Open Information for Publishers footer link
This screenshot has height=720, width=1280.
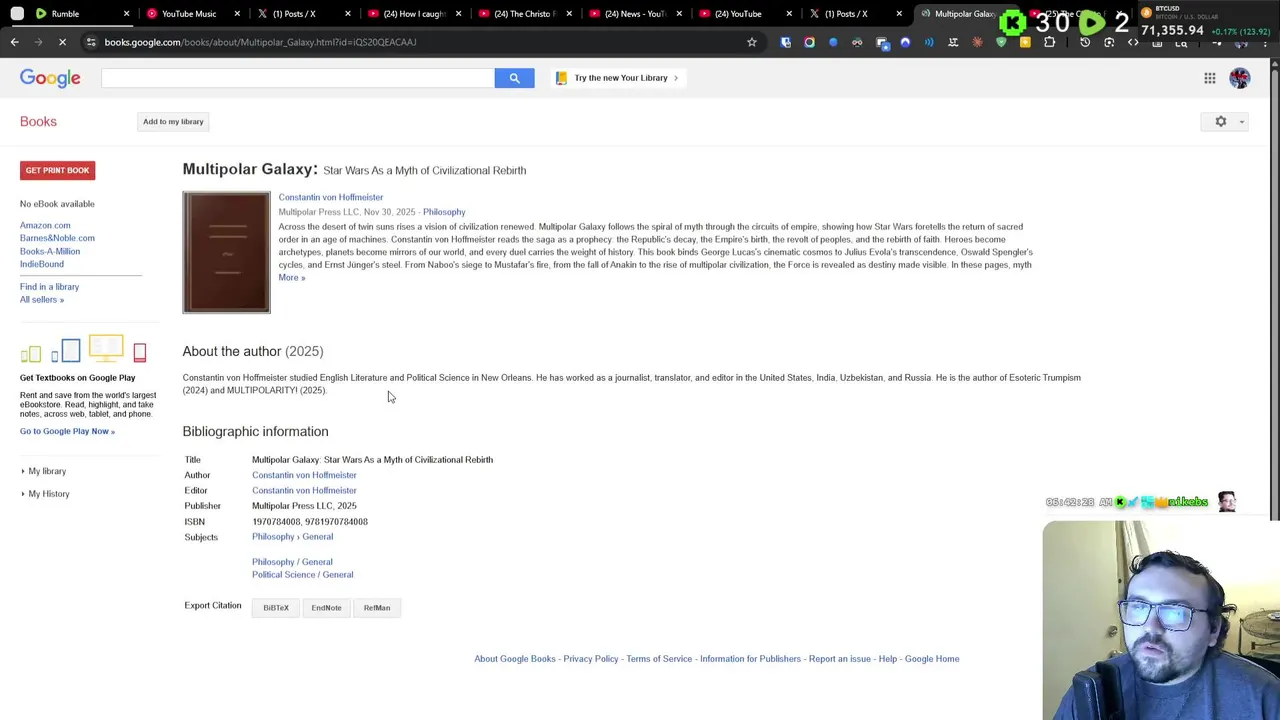(750, 659)
